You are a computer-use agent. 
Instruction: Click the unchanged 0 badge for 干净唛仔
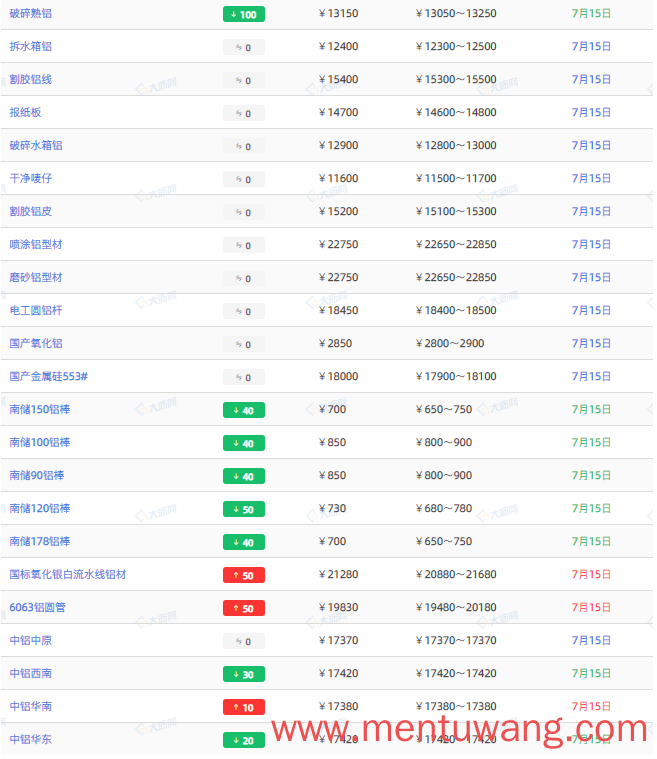point(244,179)
